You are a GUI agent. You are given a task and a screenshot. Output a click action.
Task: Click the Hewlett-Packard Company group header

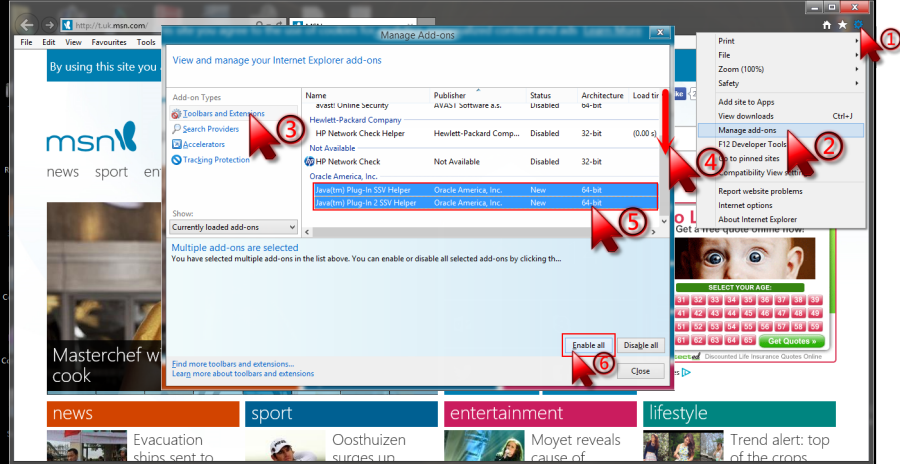(x=355, y=120)
